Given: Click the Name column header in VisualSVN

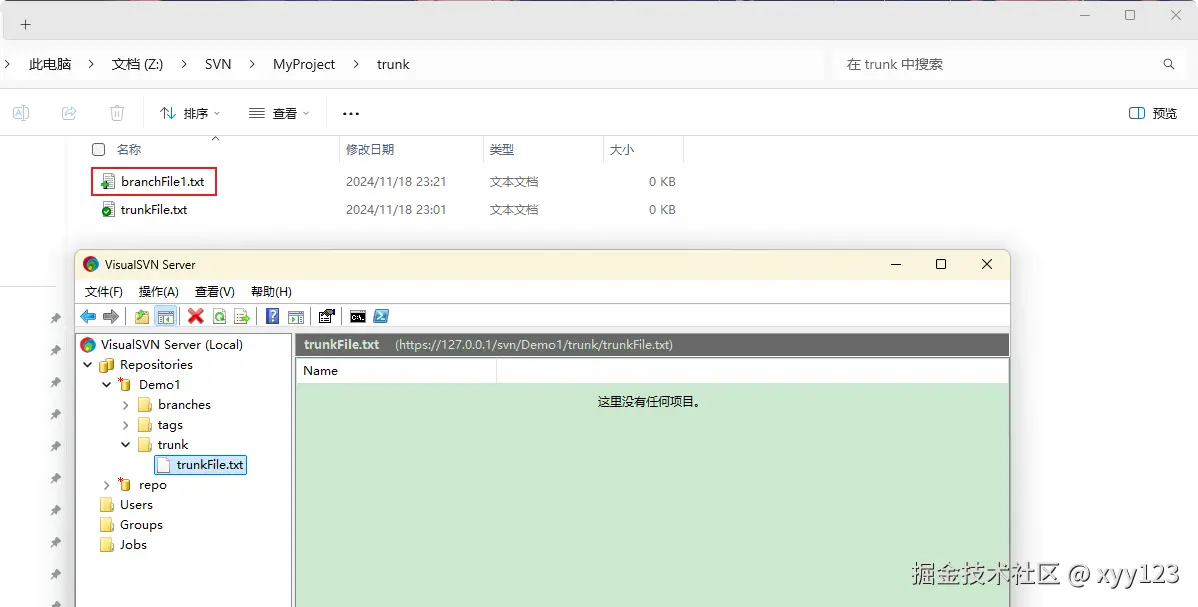Looking at the screenshot, I should pyautogui.click(x=396, y=371).
